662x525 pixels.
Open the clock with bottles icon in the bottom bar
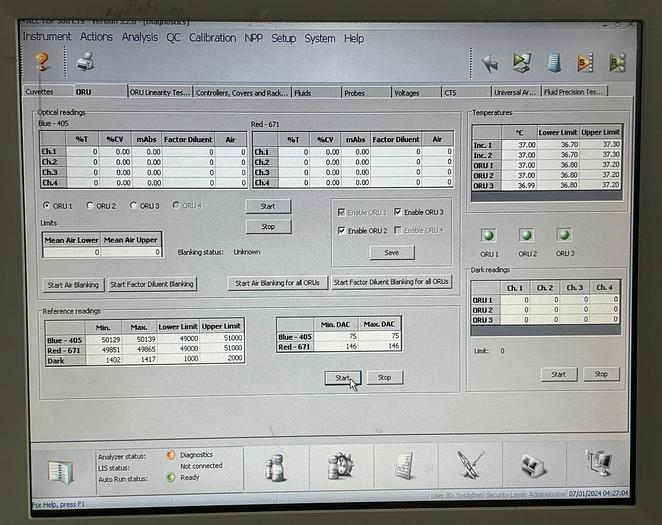pos(341,466)
